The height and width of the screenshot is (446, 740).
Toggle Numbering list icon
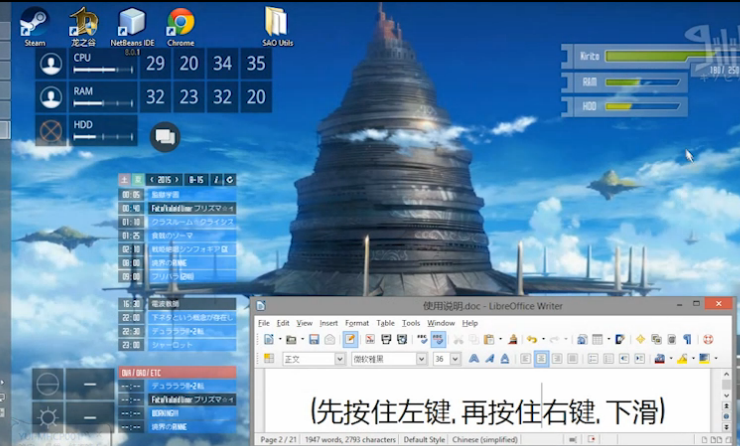(593, 359)
